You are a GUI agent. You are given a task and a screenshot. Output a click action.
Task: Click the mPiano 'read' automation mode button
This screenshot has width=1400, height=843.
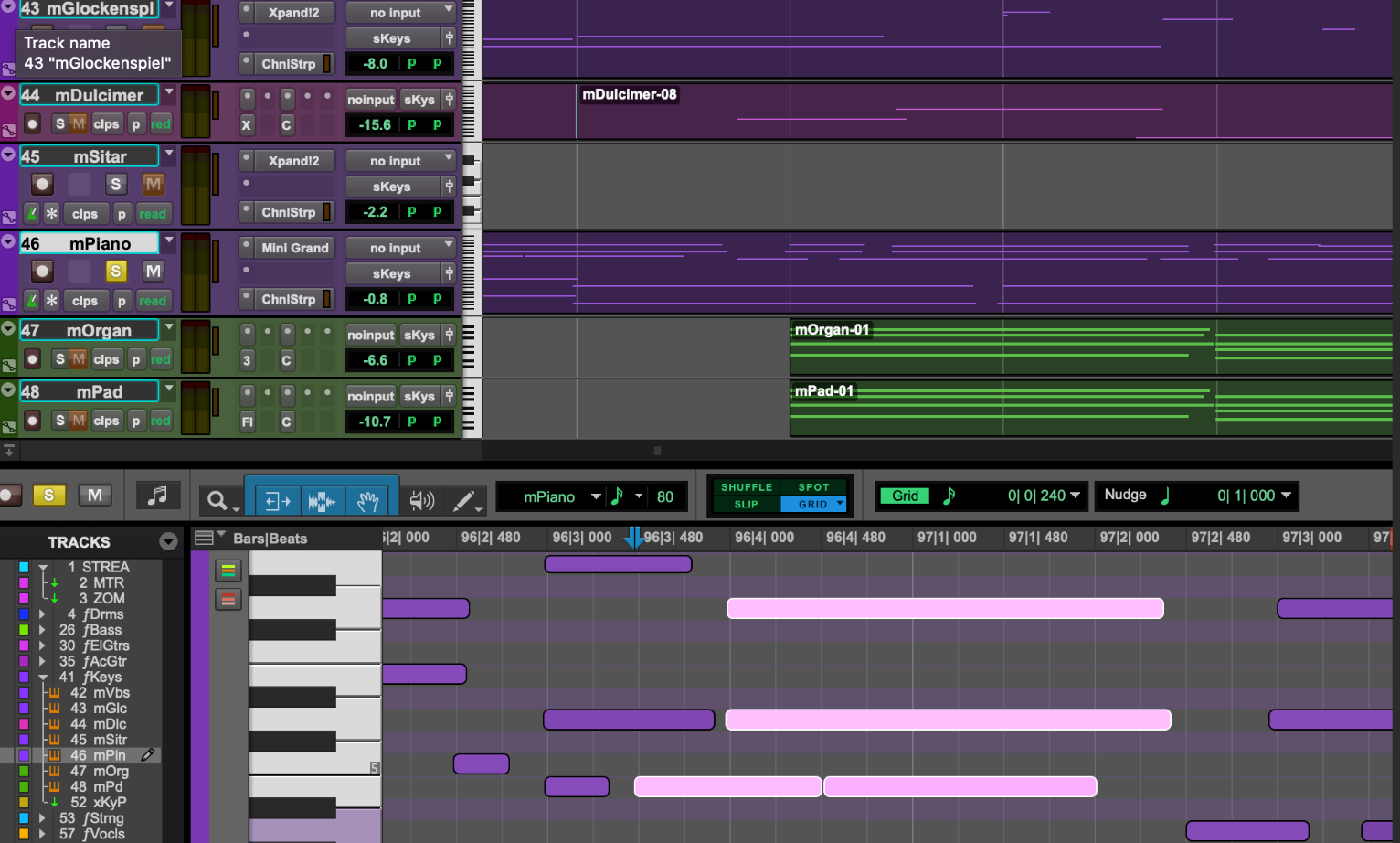153,301
